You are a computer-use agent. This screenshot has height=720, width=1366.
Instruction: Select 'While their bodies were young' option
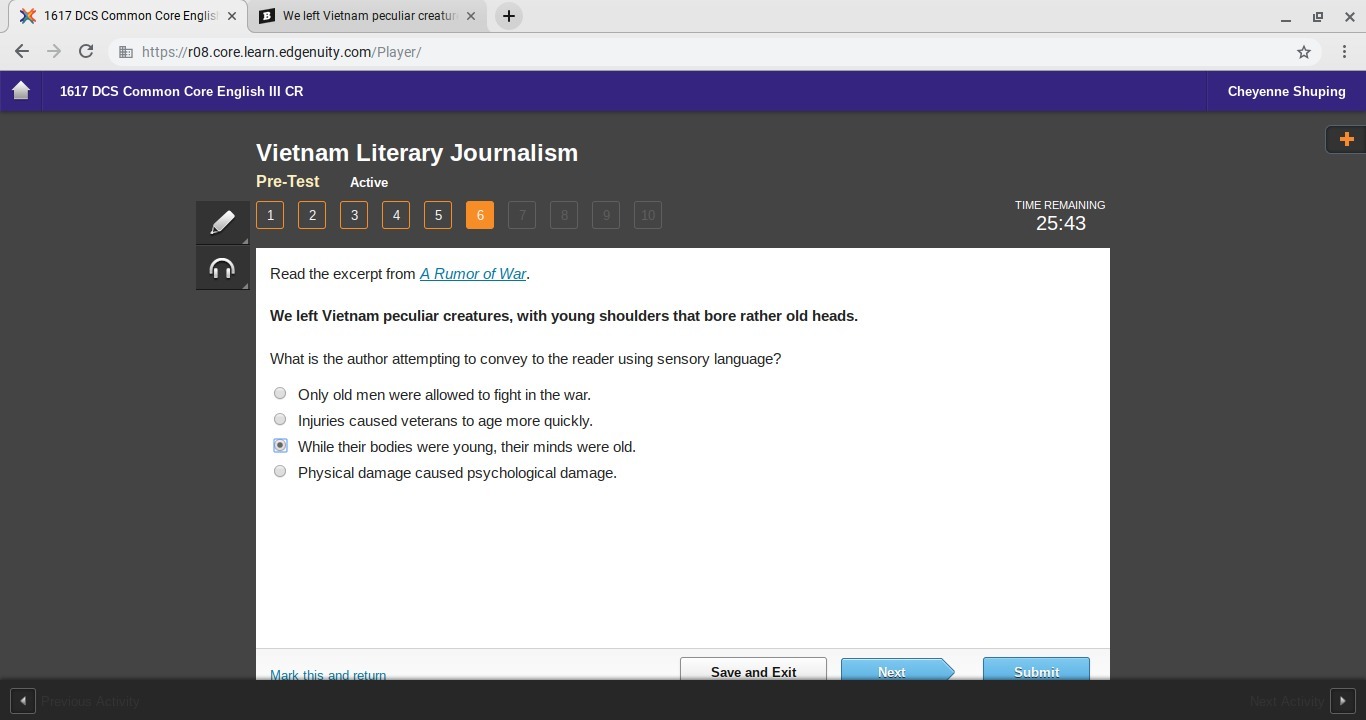pyautogui.click(x=280, y=446)
